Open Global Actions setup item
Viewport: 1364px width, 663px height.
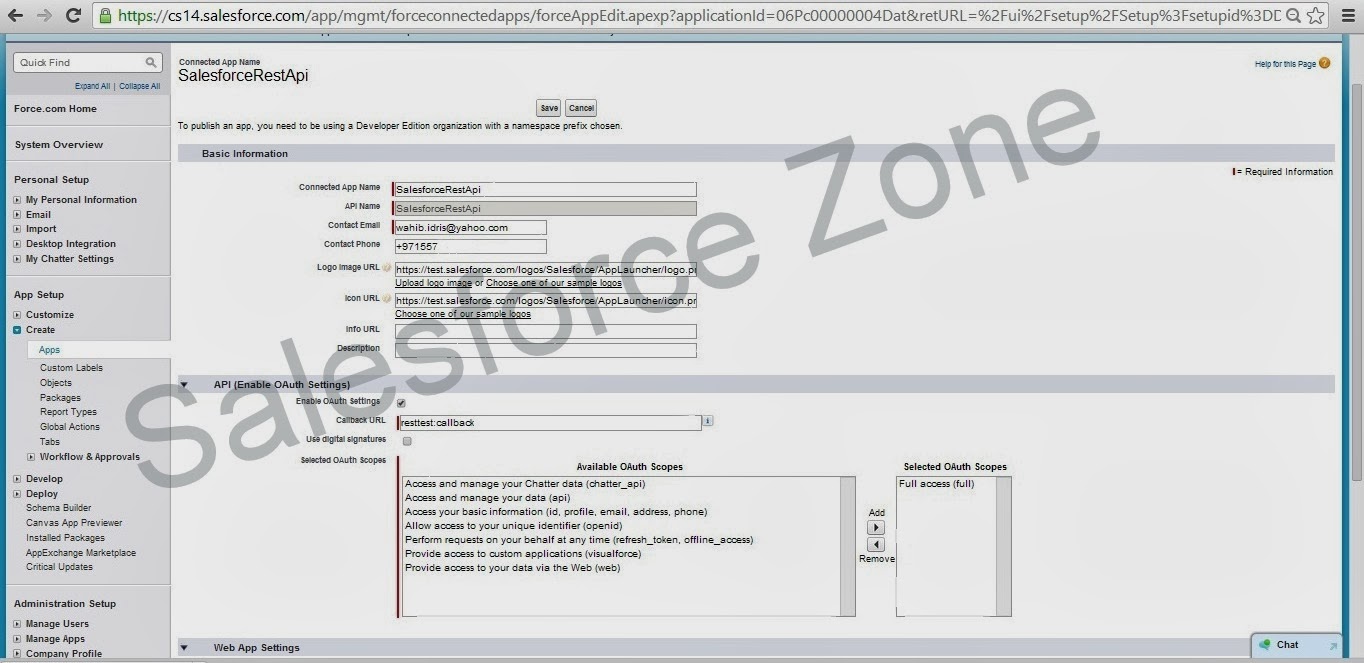coord(70,427)
